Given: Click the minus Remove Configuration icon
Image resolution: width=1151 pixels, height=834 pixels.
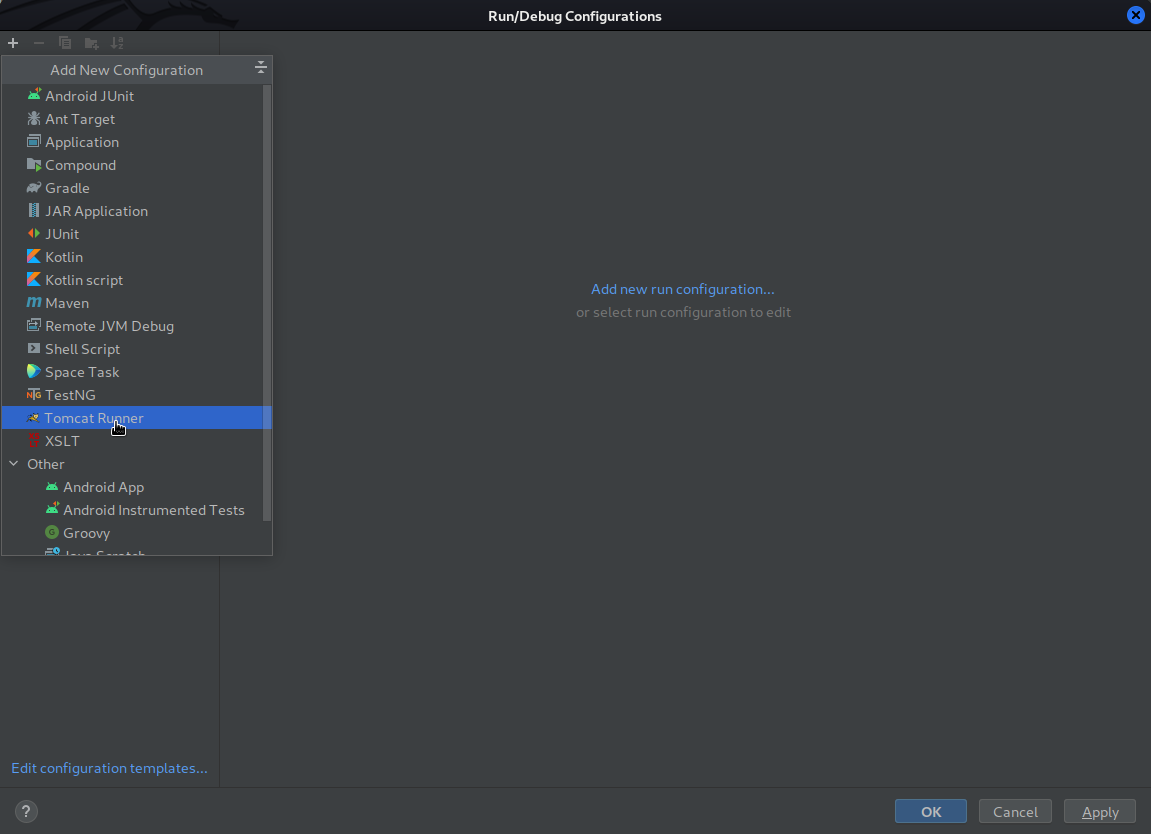Looking at the screenshot, I should (x=39, y=43).
